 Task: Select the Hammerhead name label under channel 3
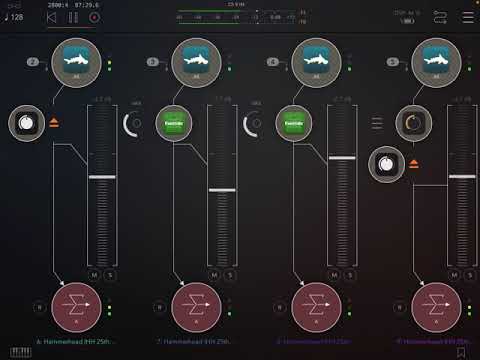194,341
